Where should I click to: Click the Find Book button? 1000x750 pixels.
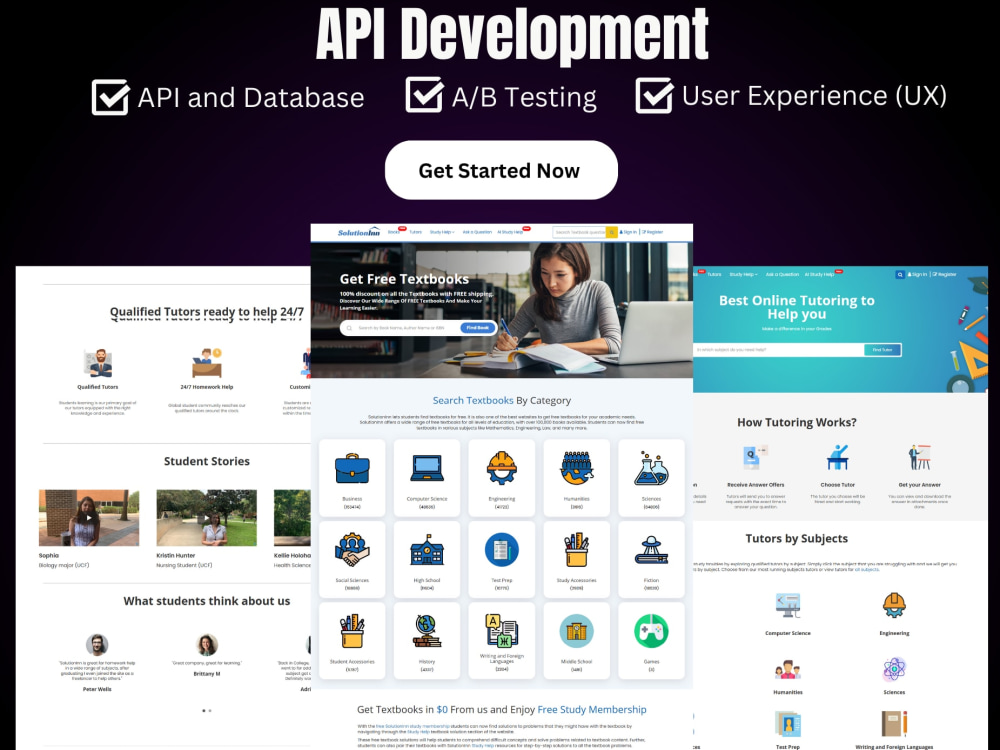click(x=478, y=328)
